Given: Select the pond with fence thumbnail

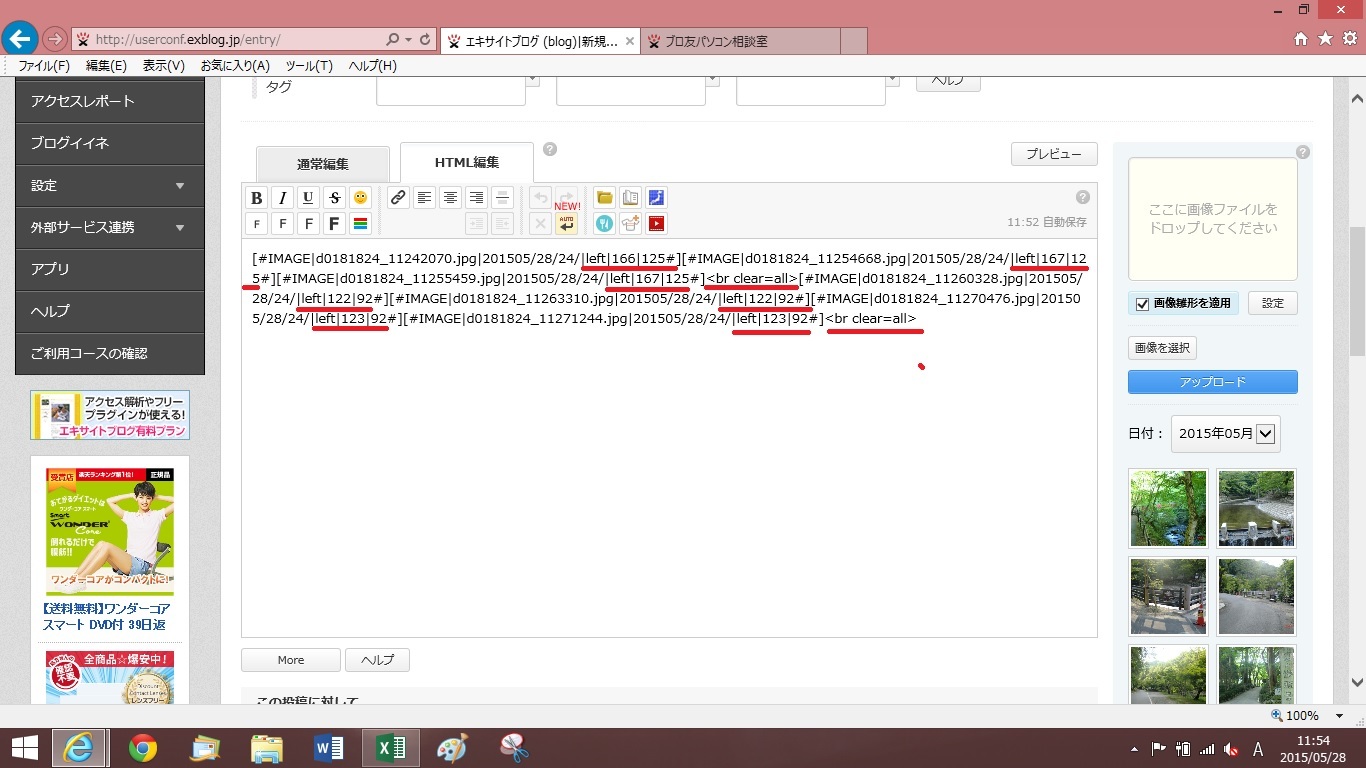Looking at the screenshot, I should click(1257, 508).
